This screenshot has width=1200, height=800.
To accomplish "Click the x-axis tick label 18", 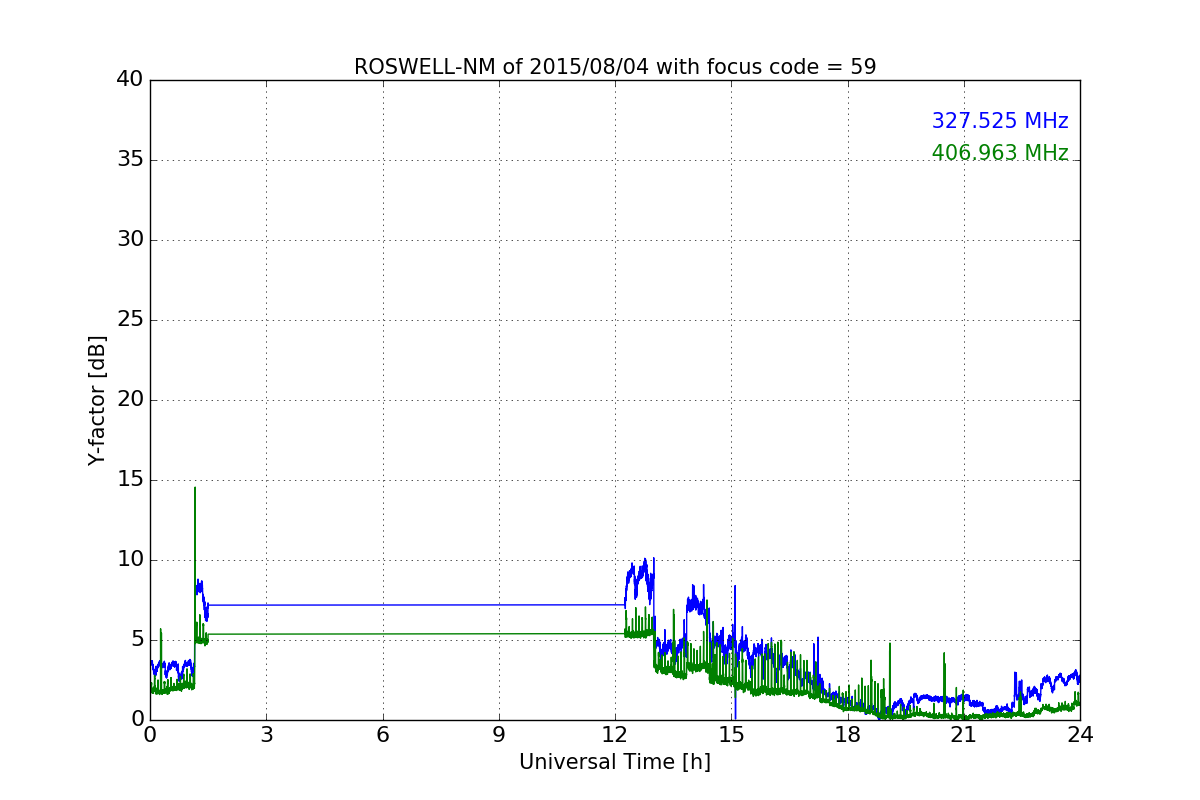I will pos(848,734).
